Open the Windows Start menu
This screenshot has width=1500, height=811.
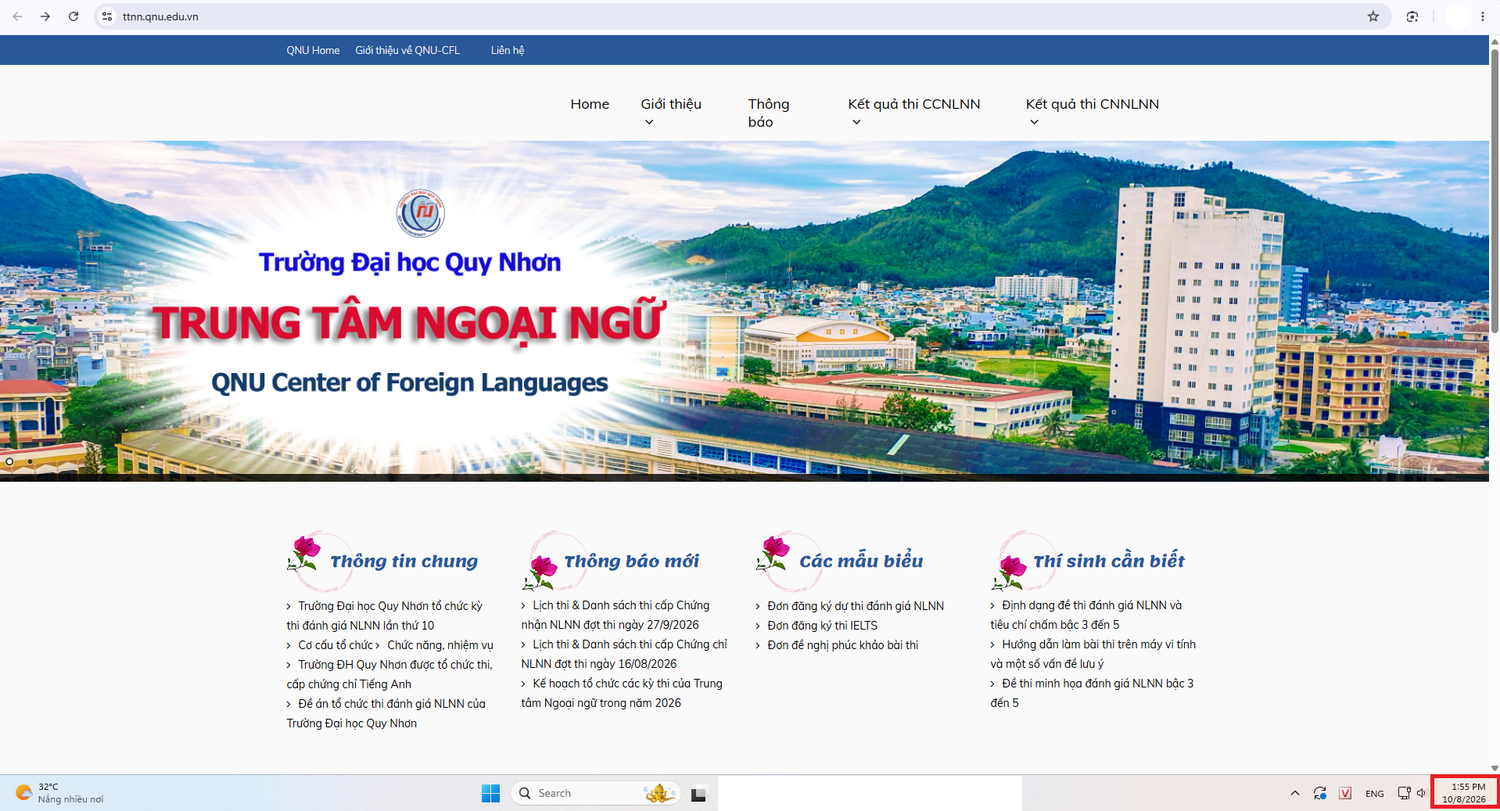click(x=490, y=793)
